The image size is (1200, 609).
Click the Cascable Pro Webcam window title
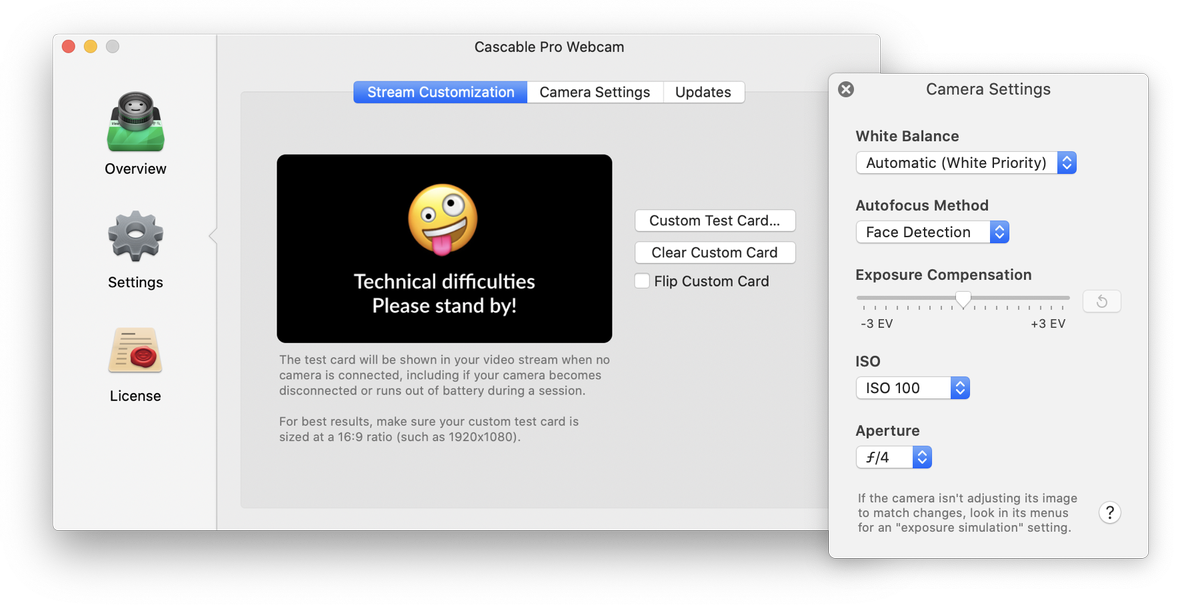(549, 47)
